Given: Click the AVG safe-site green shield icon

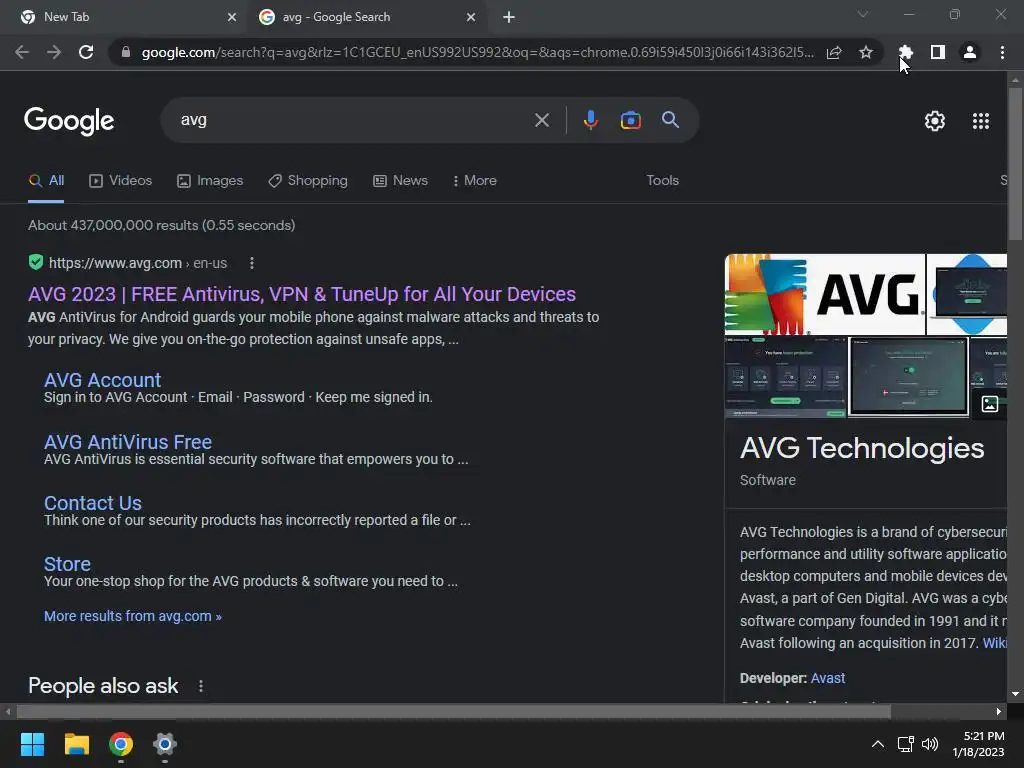Looking at the screenshot, I should point(36,263).
